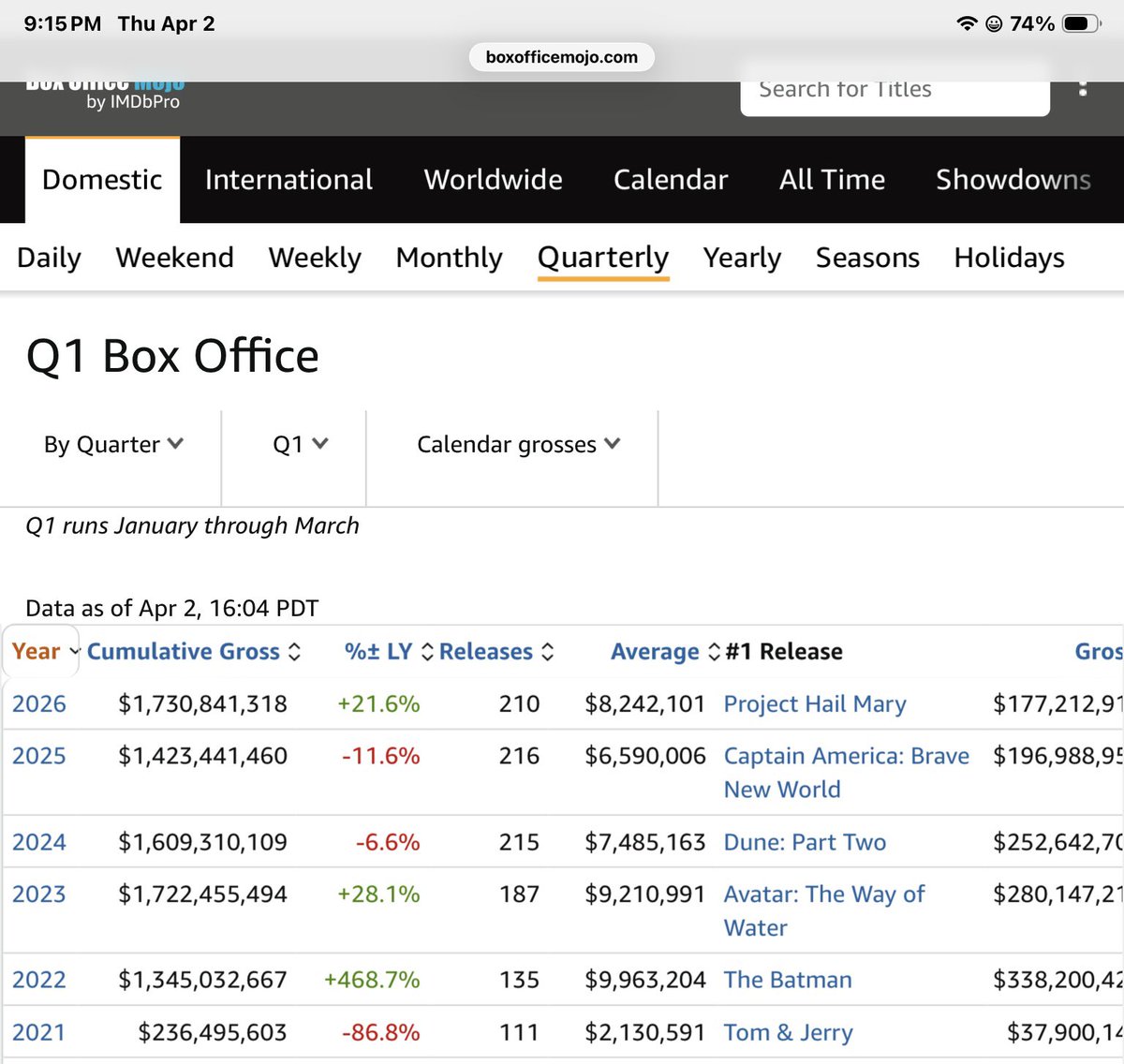
Task: Go to the Monthly view
Action: [449, 258]
